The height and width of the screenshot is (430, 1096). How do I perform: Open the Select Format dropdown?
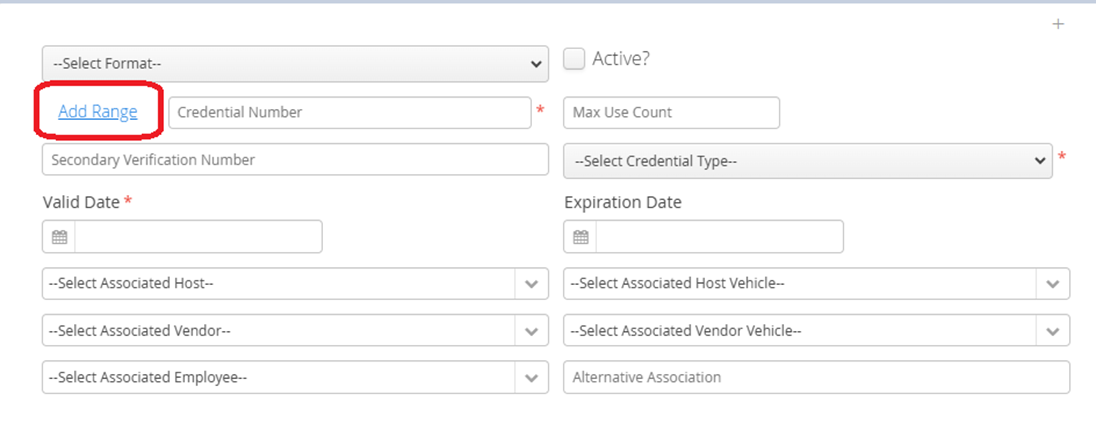click(295, 64)
